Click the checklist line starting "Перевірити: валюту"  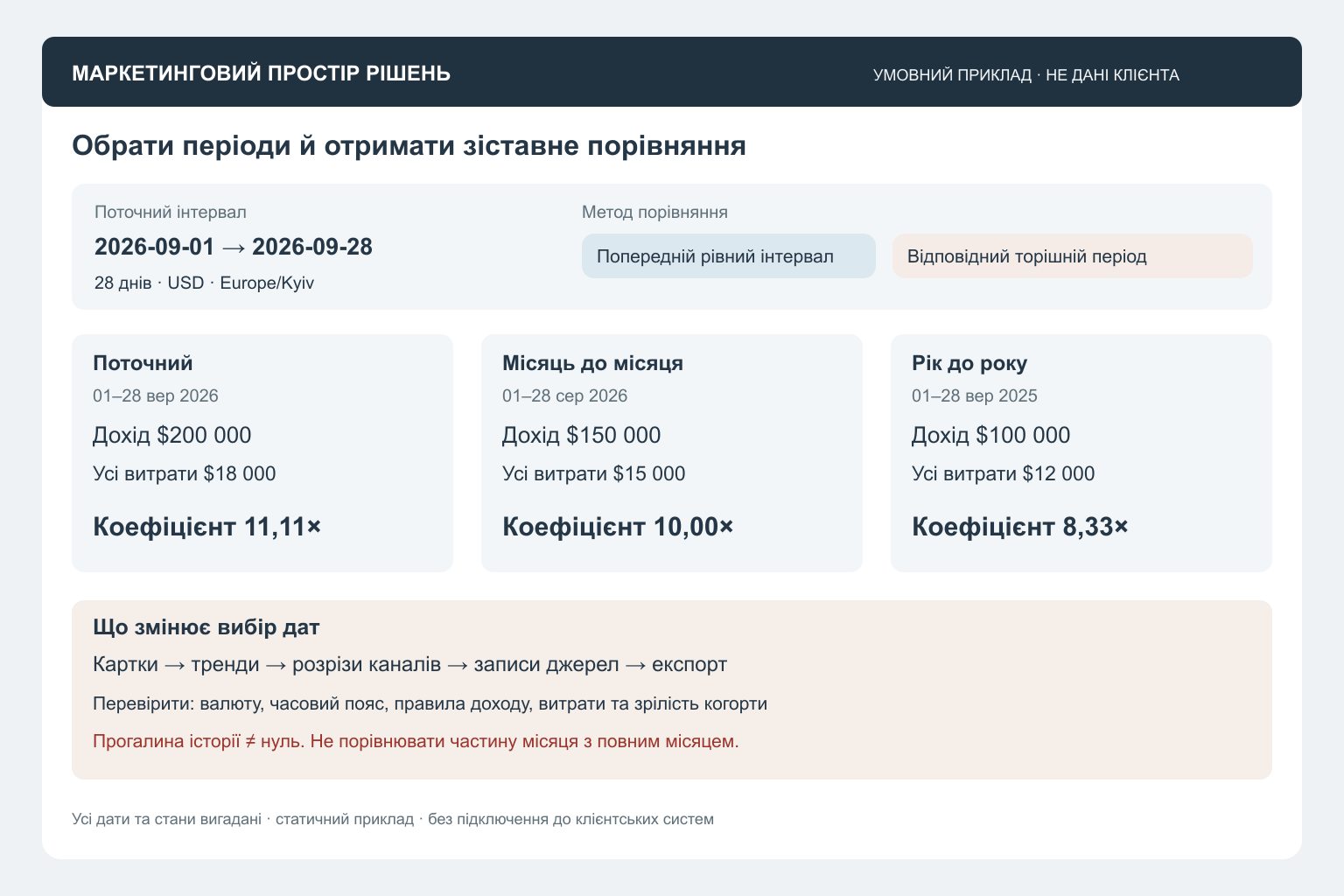tap(430, 703)
